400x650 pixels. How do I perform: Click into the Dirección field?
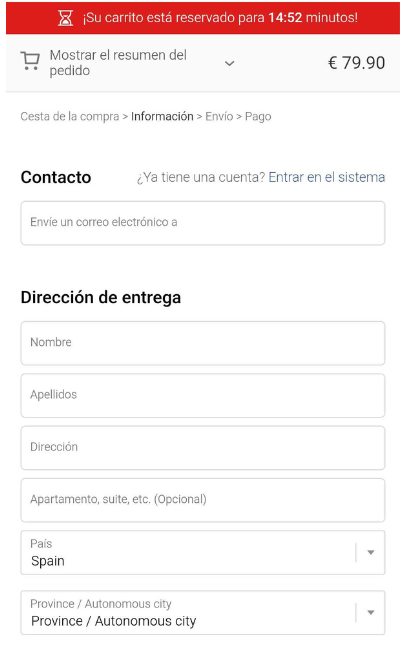point(203,448)
